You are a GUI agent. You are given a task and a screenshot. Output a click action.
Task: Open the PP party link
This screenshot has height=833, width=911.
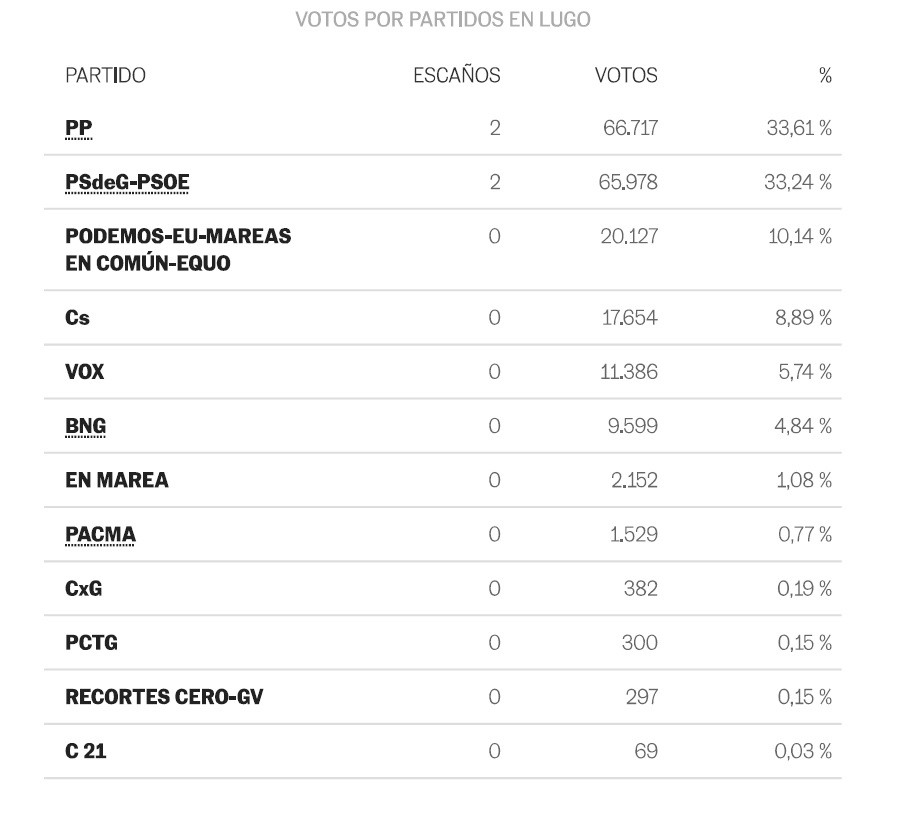coord(78,128)
